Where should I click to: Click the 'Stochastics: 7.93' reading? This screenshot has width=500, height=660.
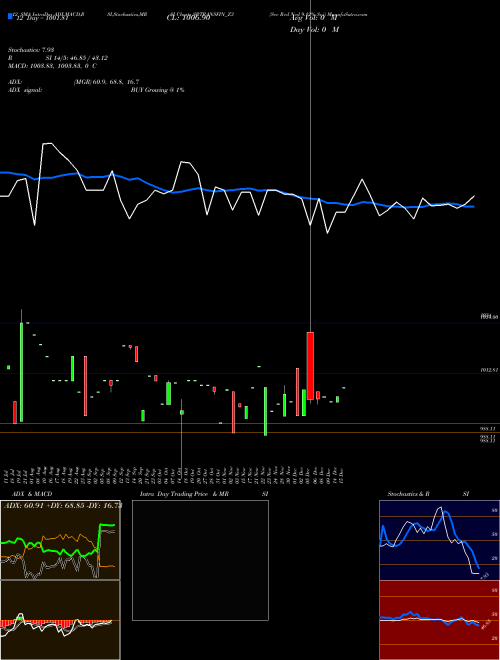point(31,50)
